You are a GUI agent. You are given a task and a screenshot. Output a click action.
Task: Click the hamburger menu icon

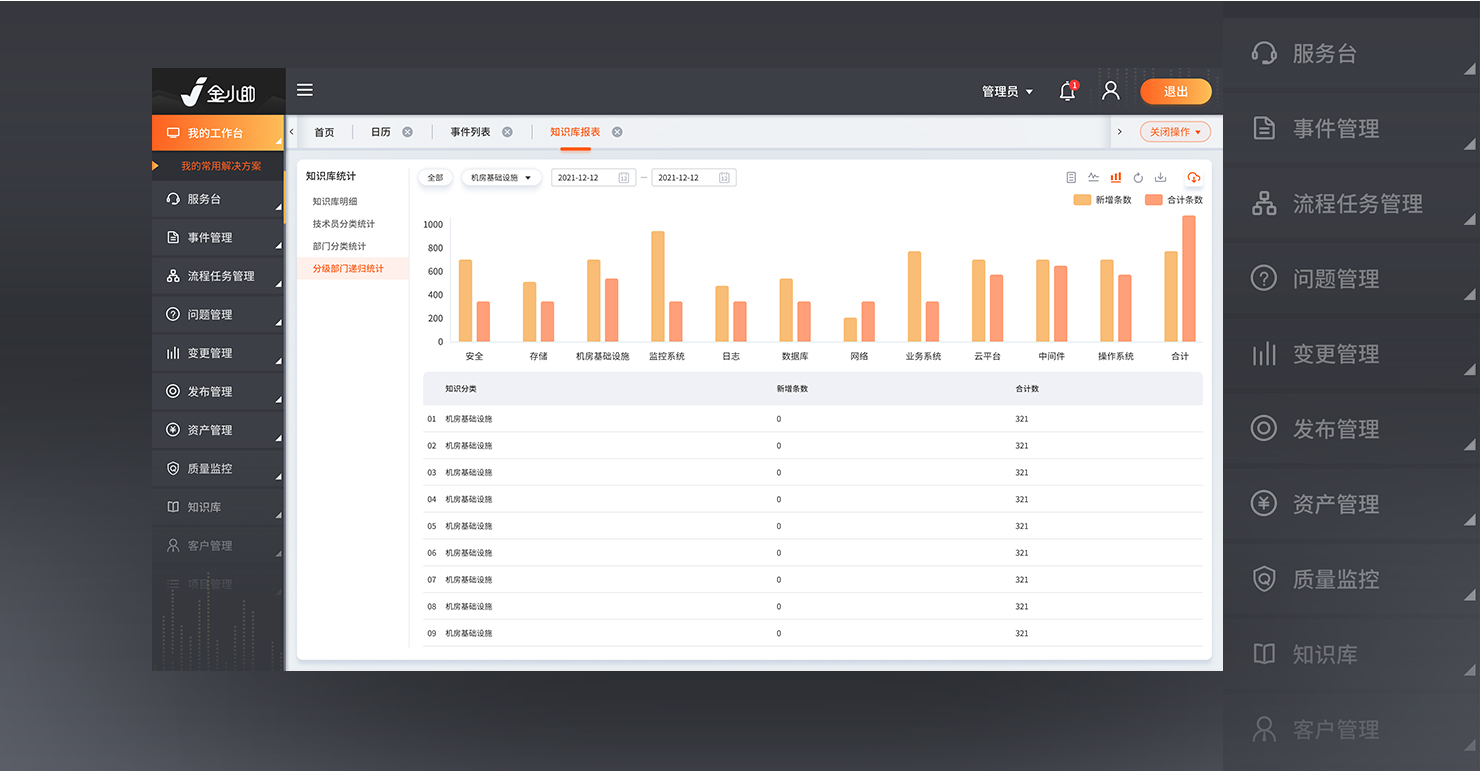[x=305, y=90]
